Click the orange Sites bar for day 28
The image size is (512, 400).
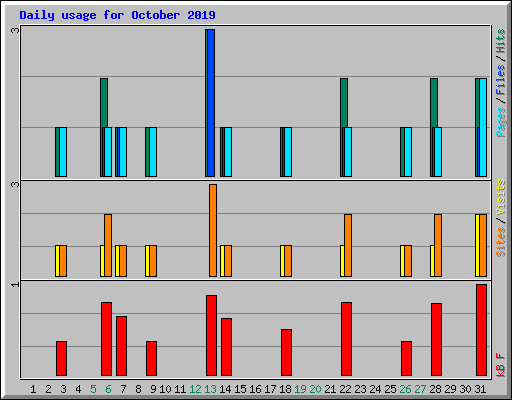438,245
